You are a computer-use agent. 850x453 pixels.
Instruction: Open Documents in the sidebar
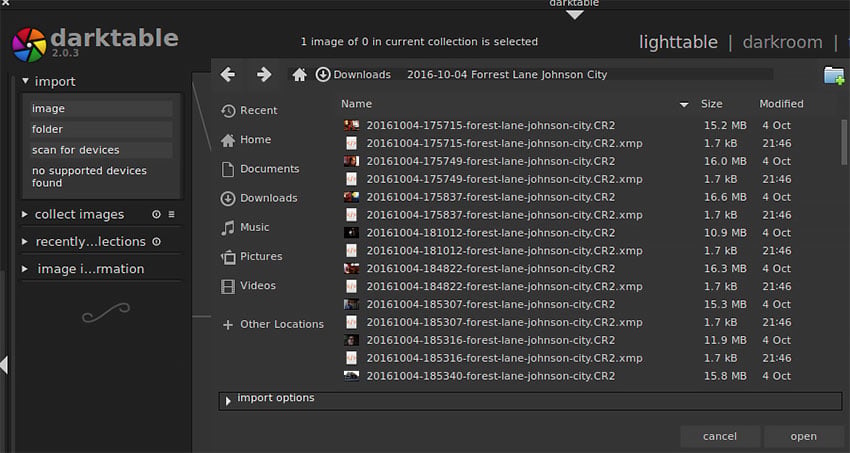(x=260, y=169)
